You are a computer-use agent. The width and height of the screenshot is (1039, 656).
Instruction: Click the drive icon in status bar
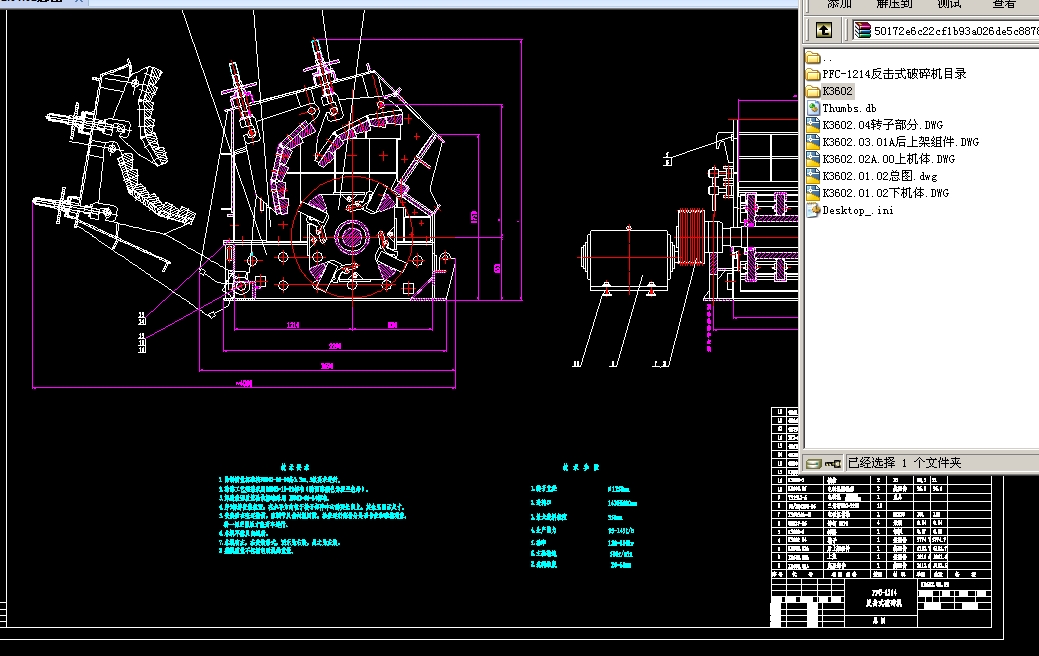point(814,463)
